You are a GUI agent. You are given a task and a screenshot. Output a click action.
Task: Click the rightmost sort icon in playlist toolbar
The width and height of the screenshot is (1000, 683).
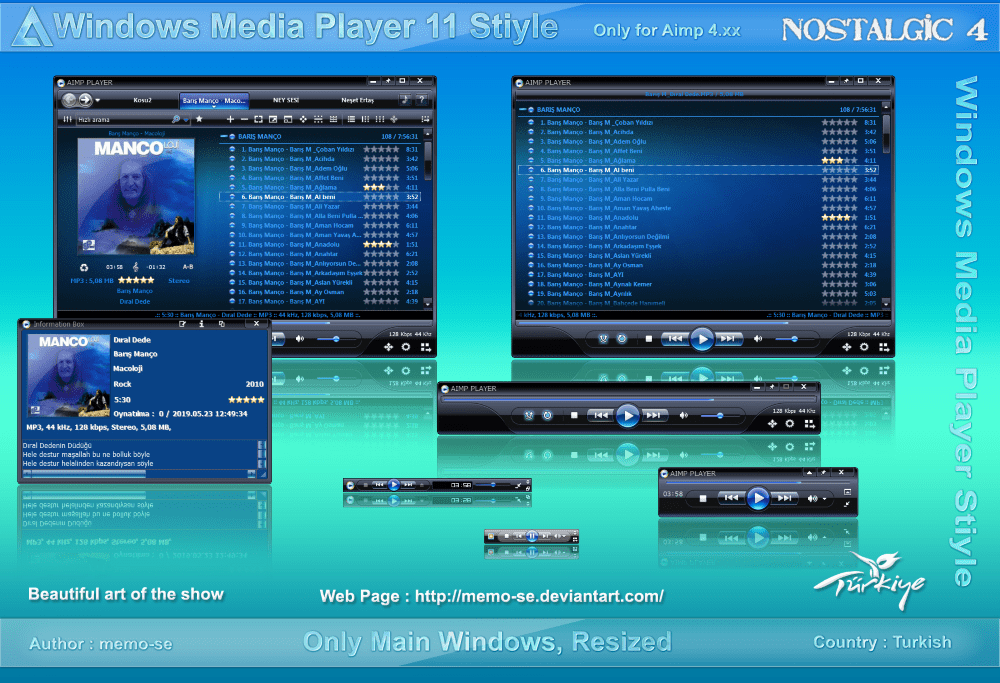click(425, 119)
